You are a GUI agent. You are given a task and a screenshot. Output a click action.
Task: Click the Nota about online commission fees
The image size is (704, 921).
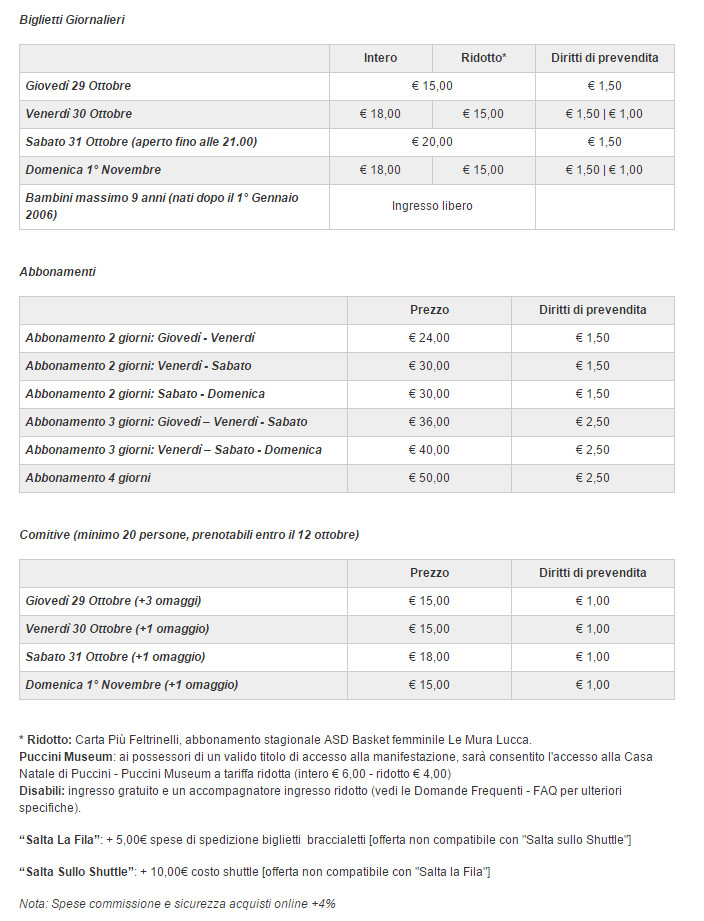(177, 904)
